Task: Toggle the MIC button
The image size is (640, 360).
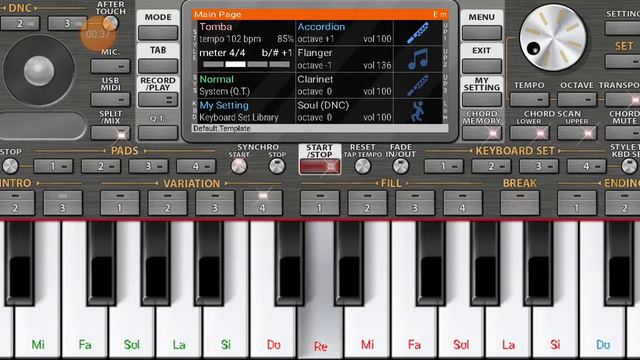Action: (110, 66)
